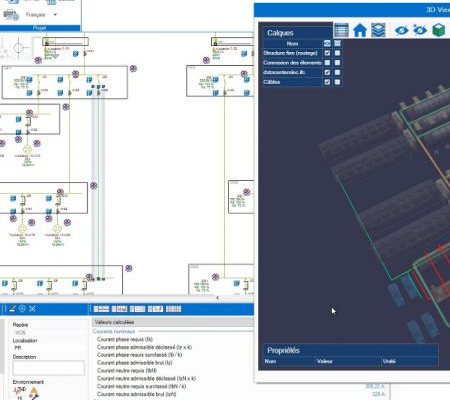The image size is (450, 400).
Task: Open the table grid icon beside Calques
Action: pos(341,30)
